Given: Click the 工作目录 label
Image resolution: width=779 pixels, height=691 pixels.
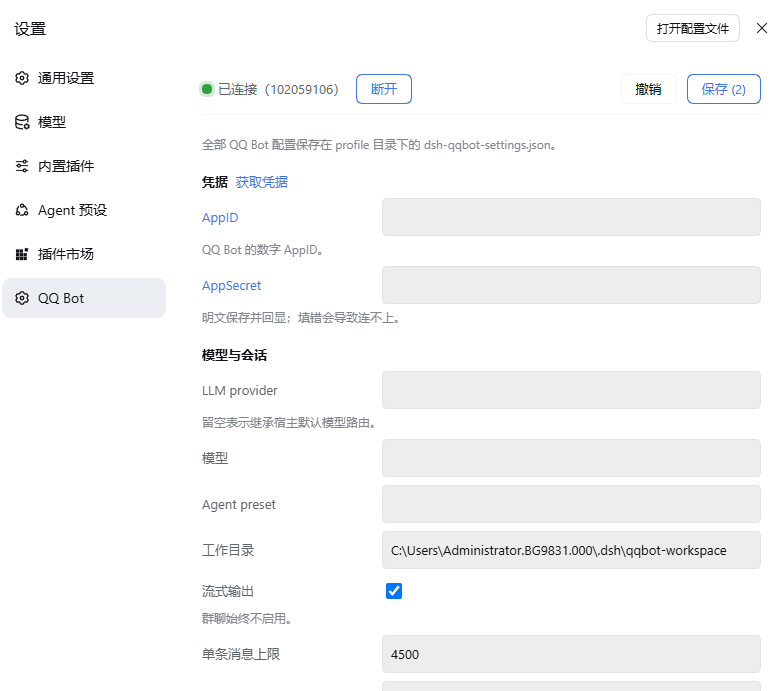Looking at the screenshot, I should [228, 550].
